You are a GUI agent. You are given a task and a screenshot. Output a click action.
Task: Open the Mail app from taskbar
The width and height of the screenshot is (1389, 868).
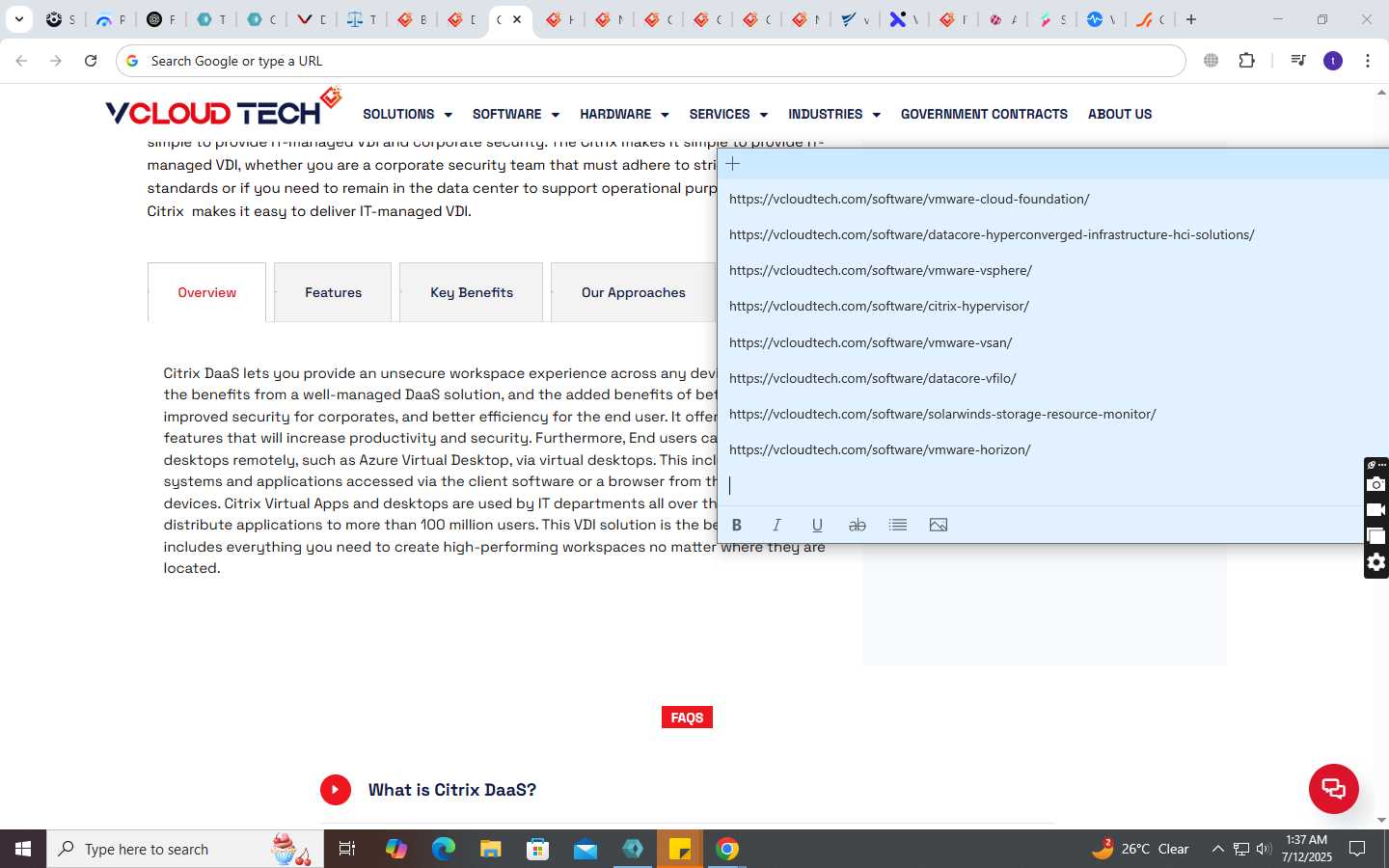[x=586, y=849]
